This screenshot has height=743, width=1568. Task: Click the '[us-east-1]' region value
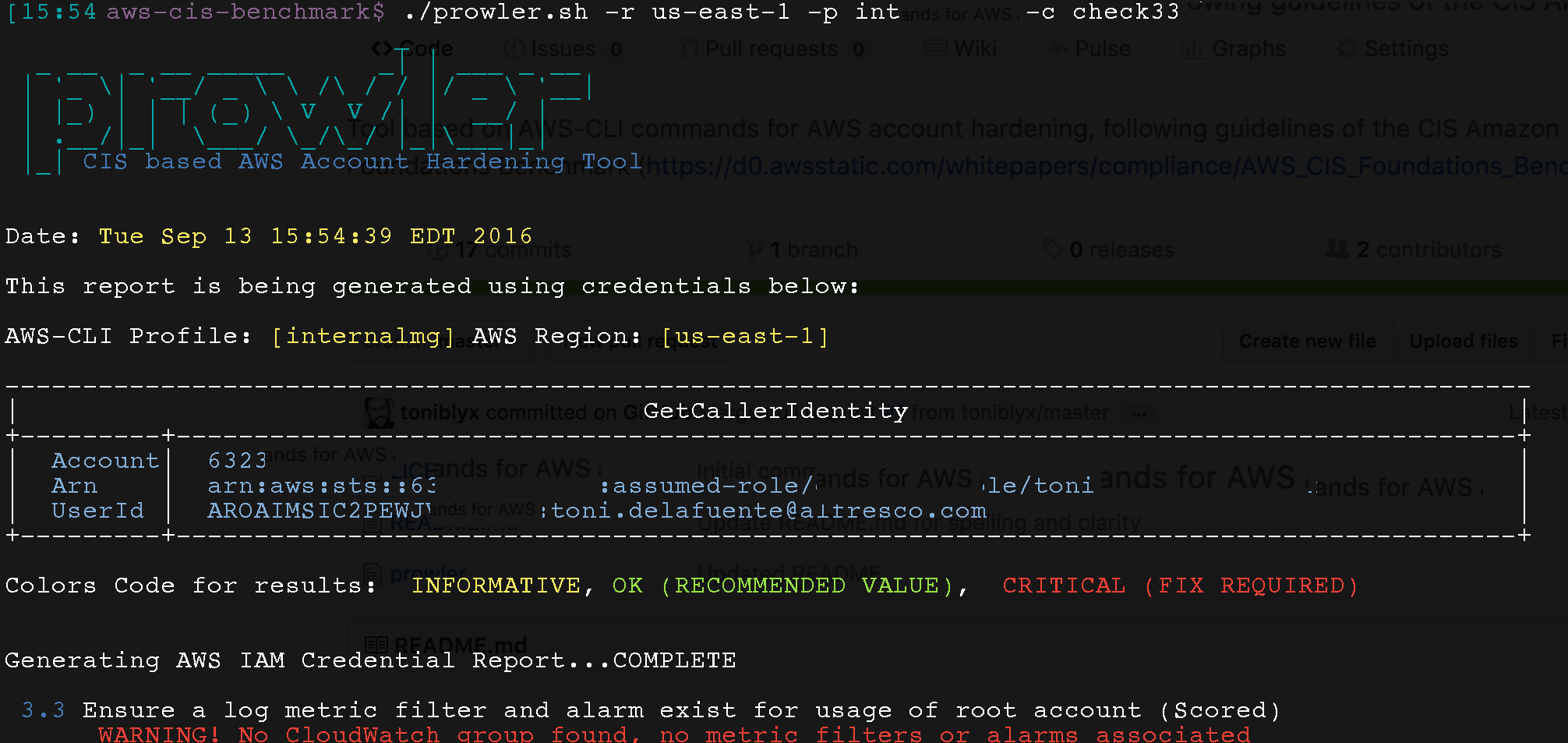[744, 337]
